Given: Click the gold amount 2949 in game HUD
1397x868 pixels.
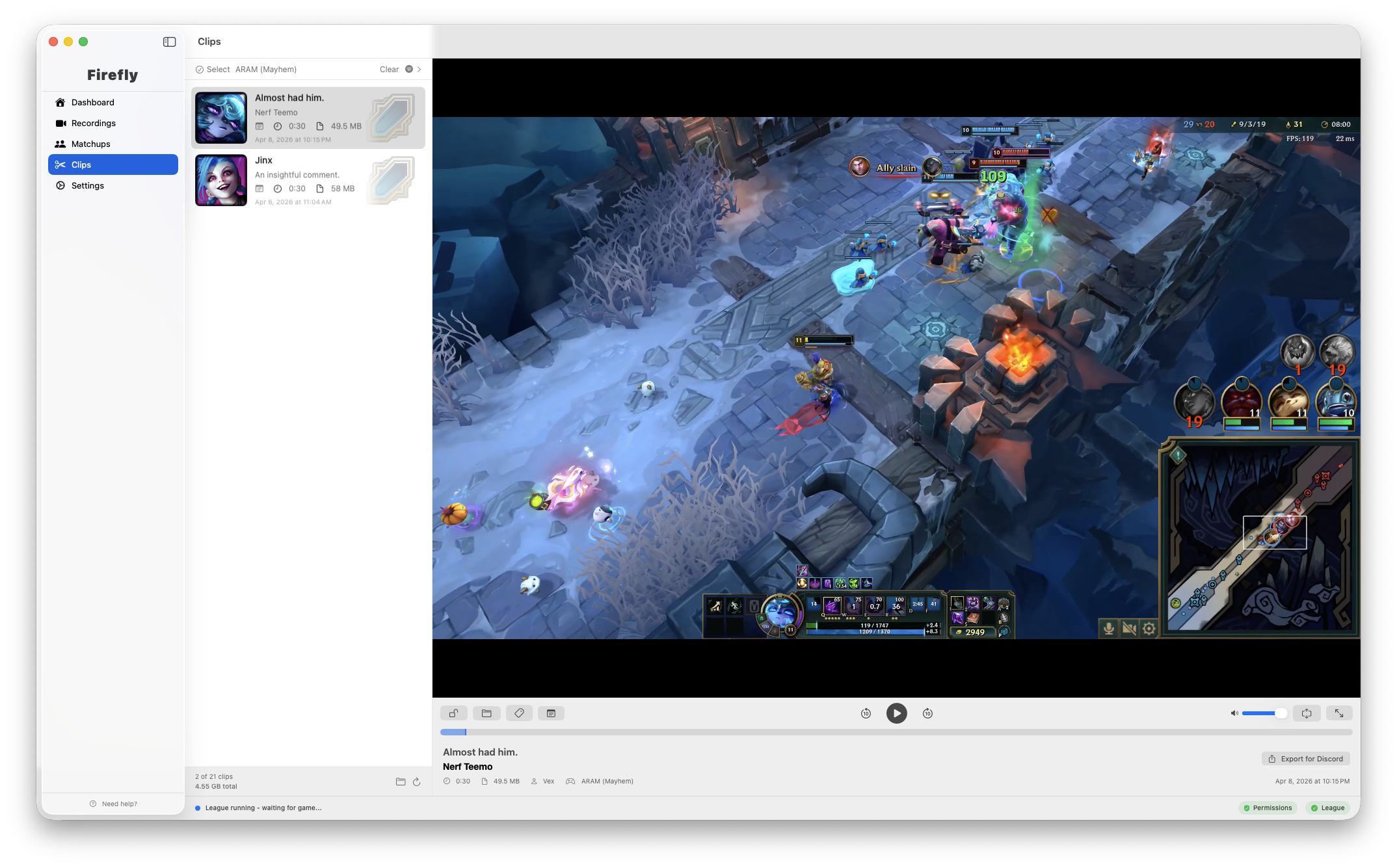Looking at the screenshot, I should pyautogui.click(x=974, y=632).
